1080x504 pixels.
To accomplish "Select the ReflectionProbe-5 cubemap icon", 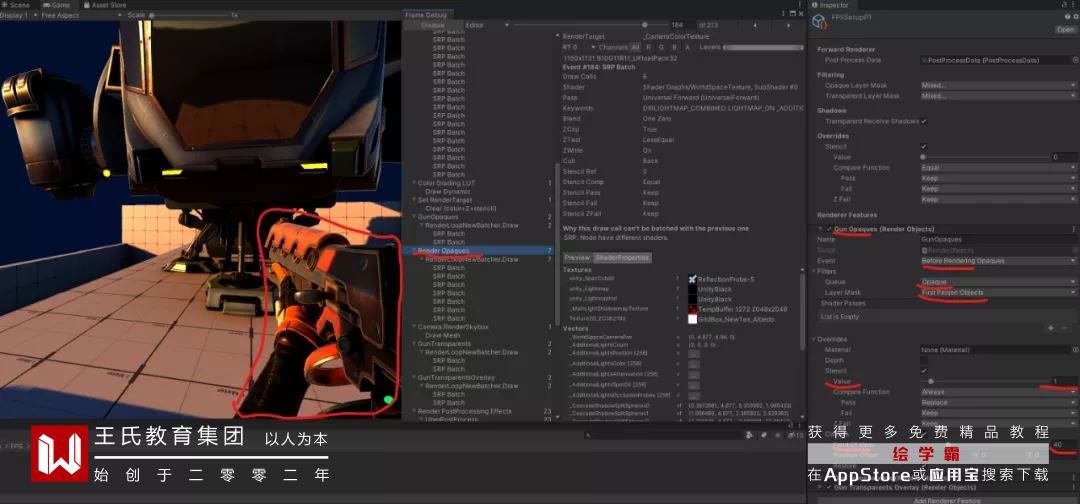I will click(x=692, y=279).
